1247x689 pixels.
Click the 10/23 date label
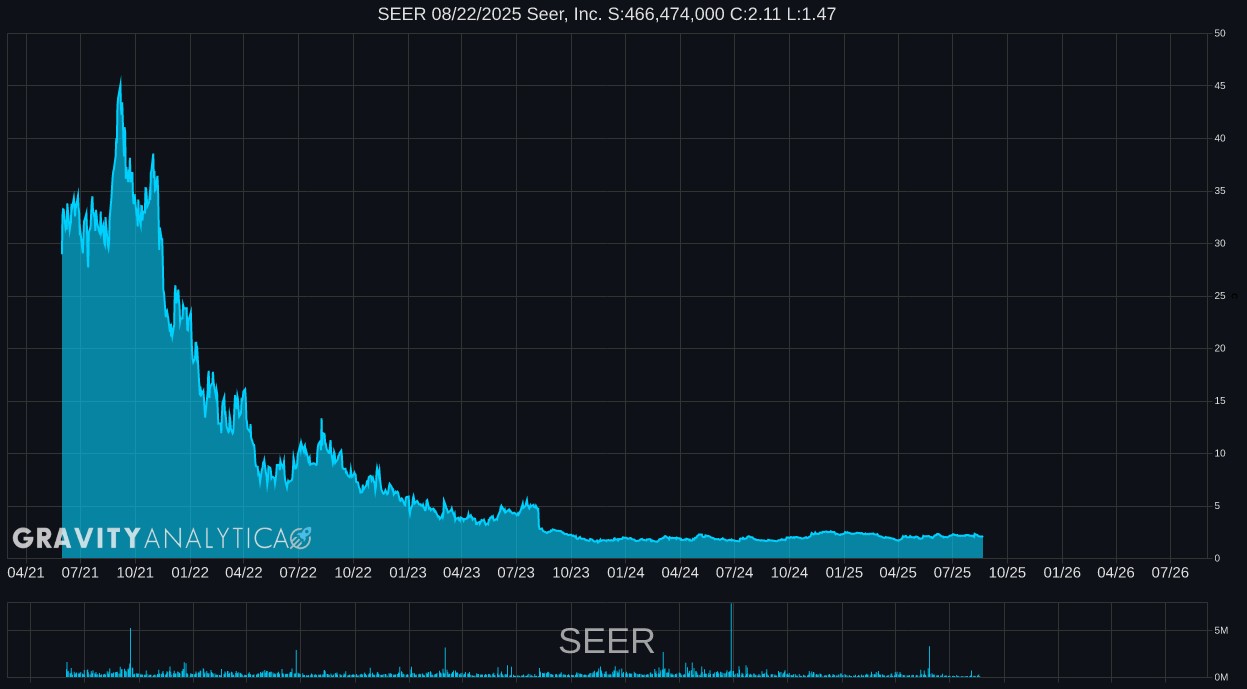(571, 572)
